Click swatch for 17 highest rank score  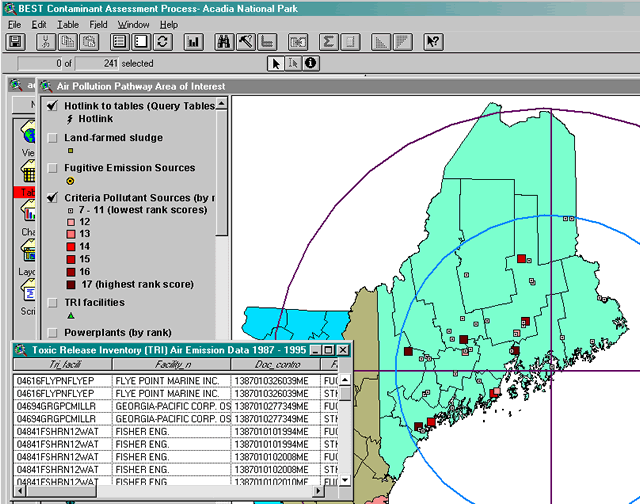pos(71,284)
